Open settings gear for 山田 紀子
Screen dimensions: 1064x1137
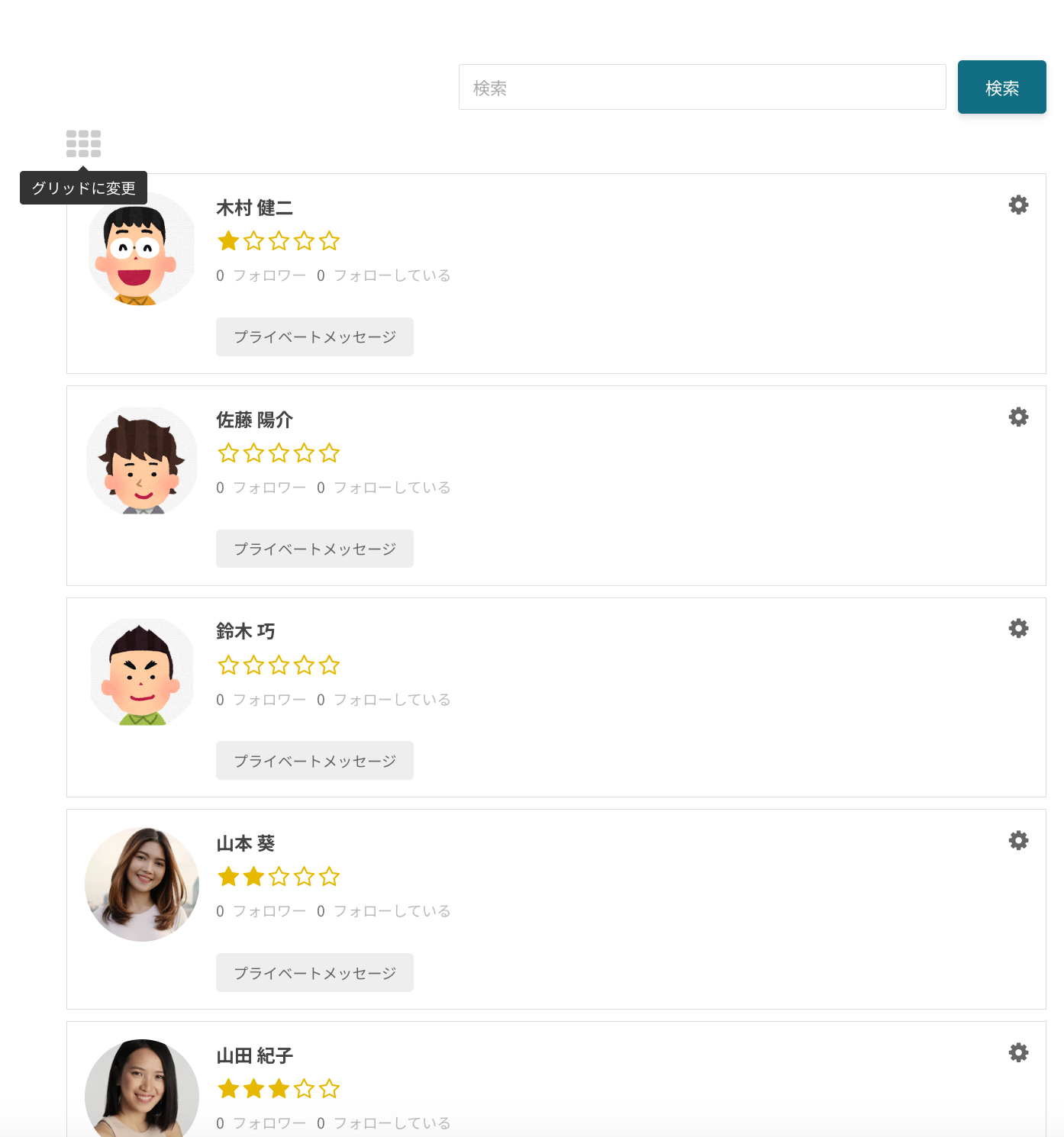[1018, 1052]
